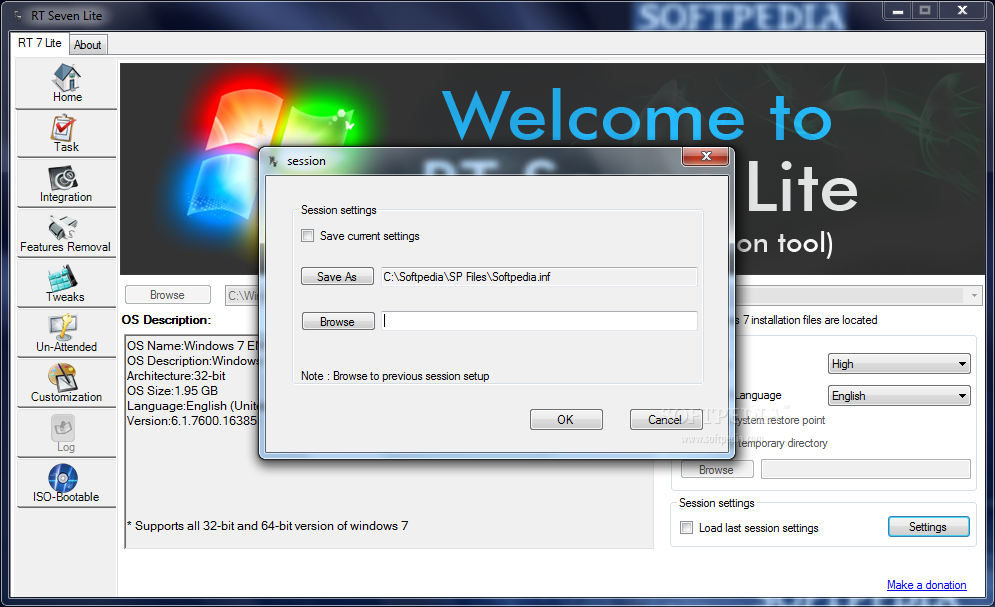Open the Features Removal section
The height and width of the screenshot is (607, 995).
coord(67,234)
